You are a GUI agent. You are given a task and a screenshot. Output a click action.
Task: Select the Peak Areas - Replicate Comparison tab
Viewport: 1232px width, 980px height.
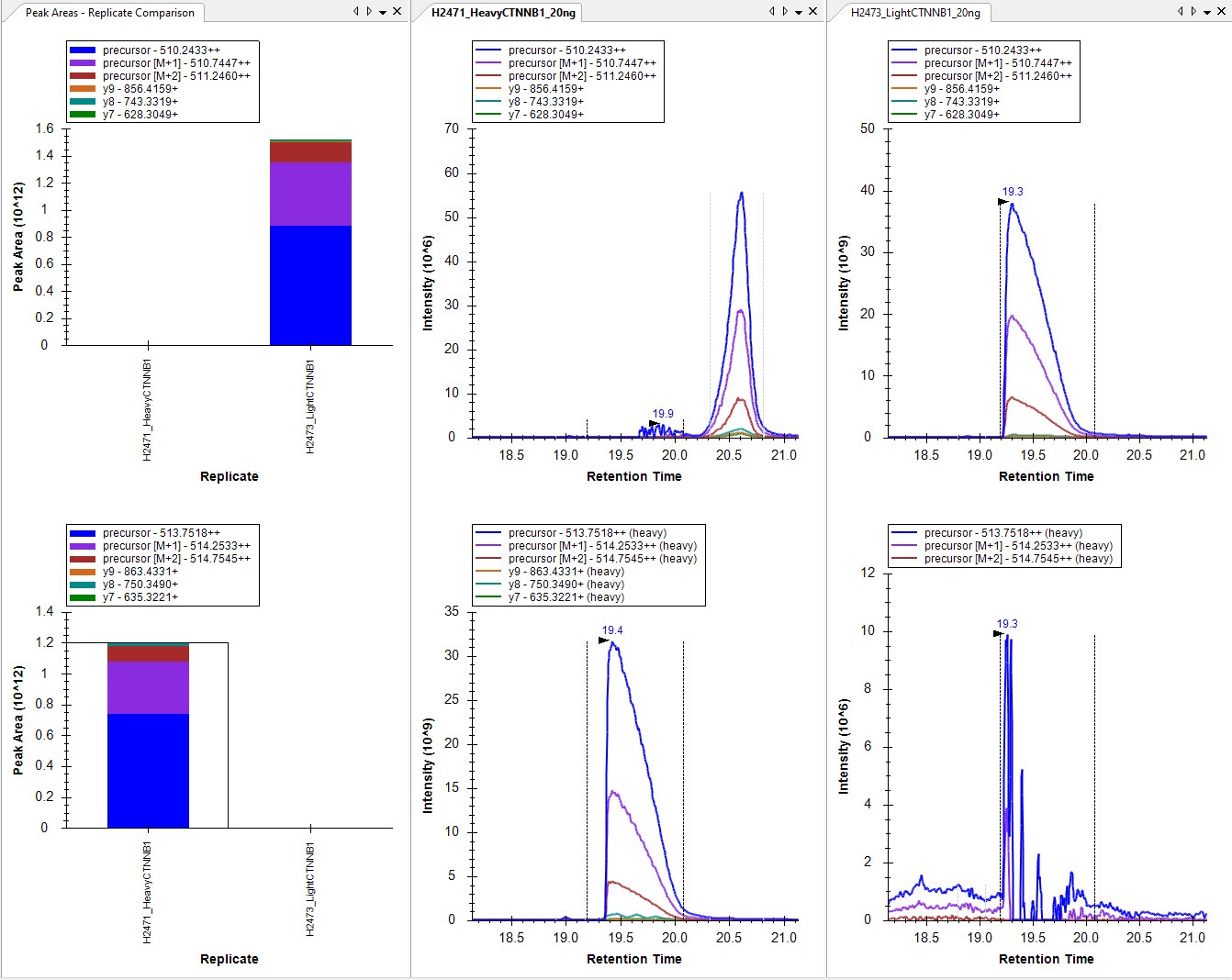[x=109, y=13]
